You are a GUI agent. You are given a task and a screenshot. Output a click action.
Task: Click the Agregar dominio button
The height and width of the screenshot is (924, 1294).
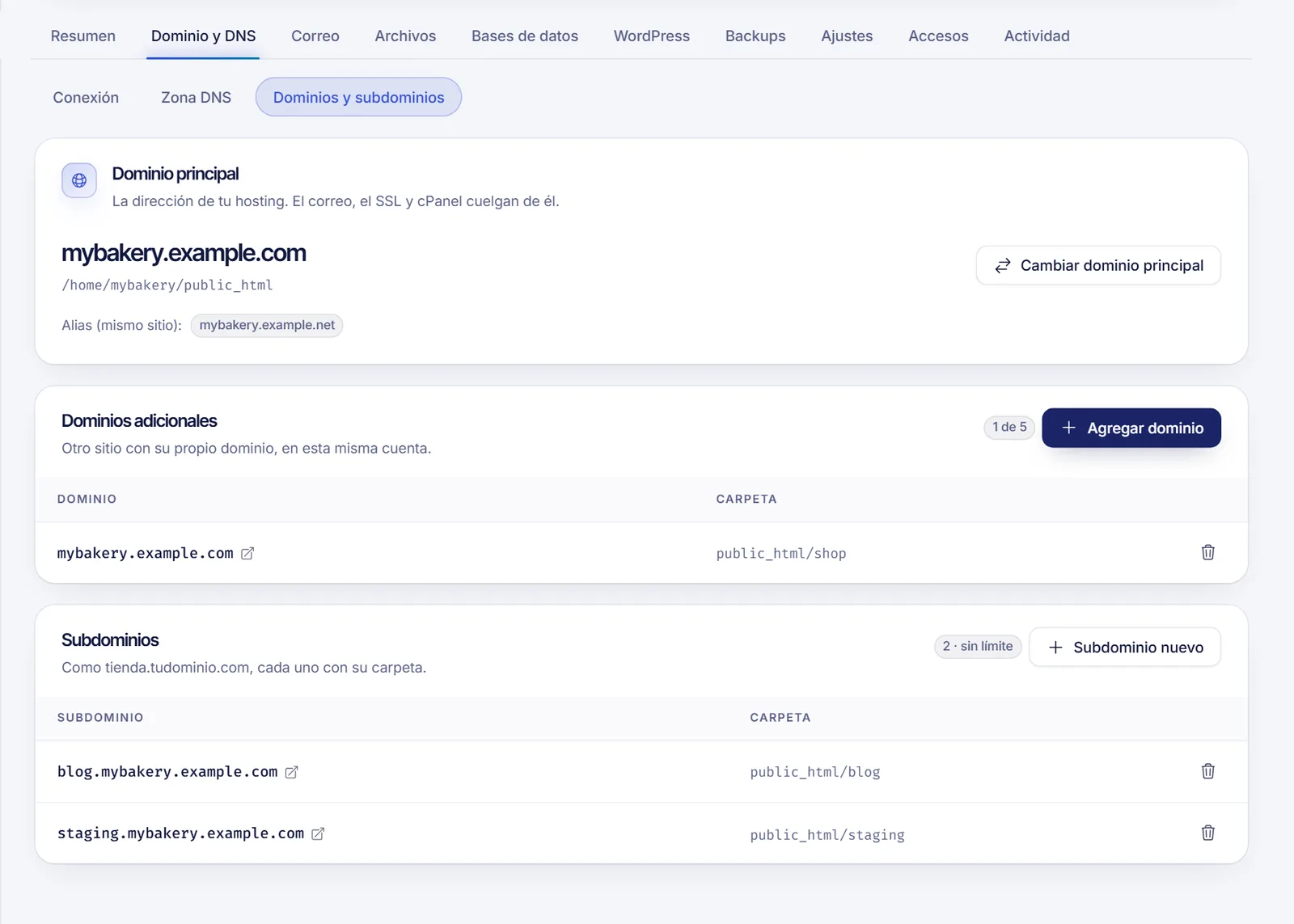(1131, 428)
